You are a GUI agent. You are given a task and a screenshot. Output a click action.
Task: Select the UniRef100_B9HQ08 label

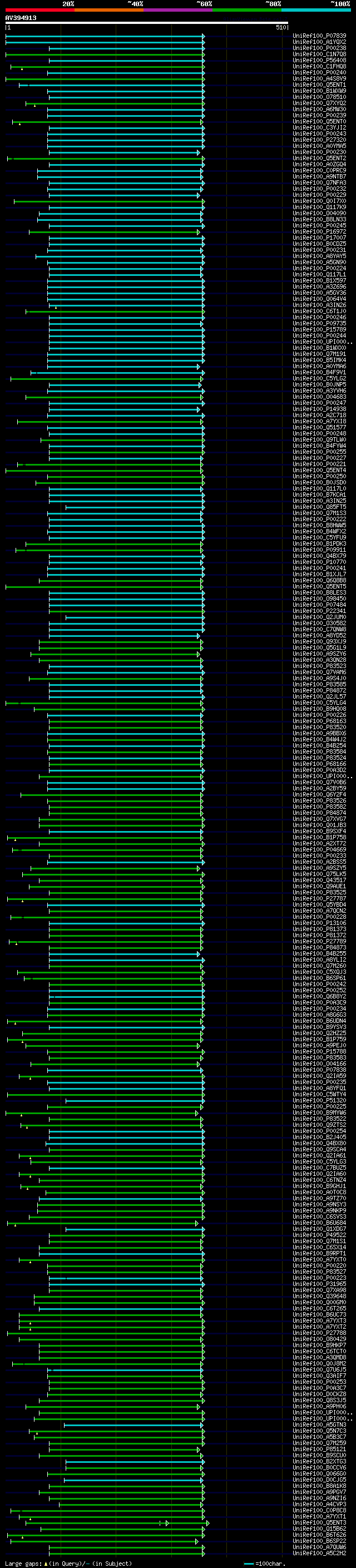point(319,709)
